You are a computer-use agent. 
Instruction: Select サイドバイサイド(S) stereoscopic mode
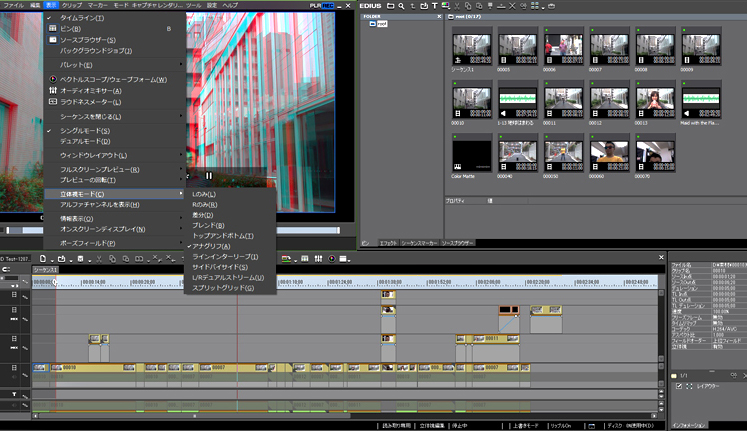pos(230,267)
